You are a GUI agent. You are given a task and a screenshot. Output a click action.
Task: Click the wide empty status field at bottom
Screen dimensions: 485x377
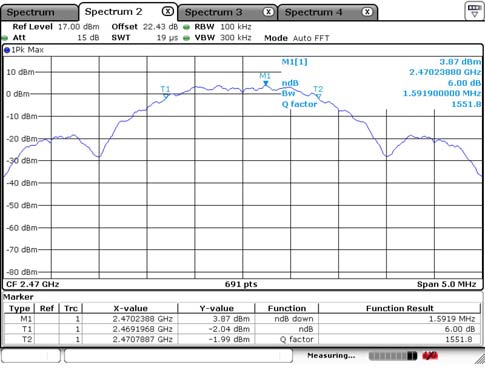(x=178, y=356)
